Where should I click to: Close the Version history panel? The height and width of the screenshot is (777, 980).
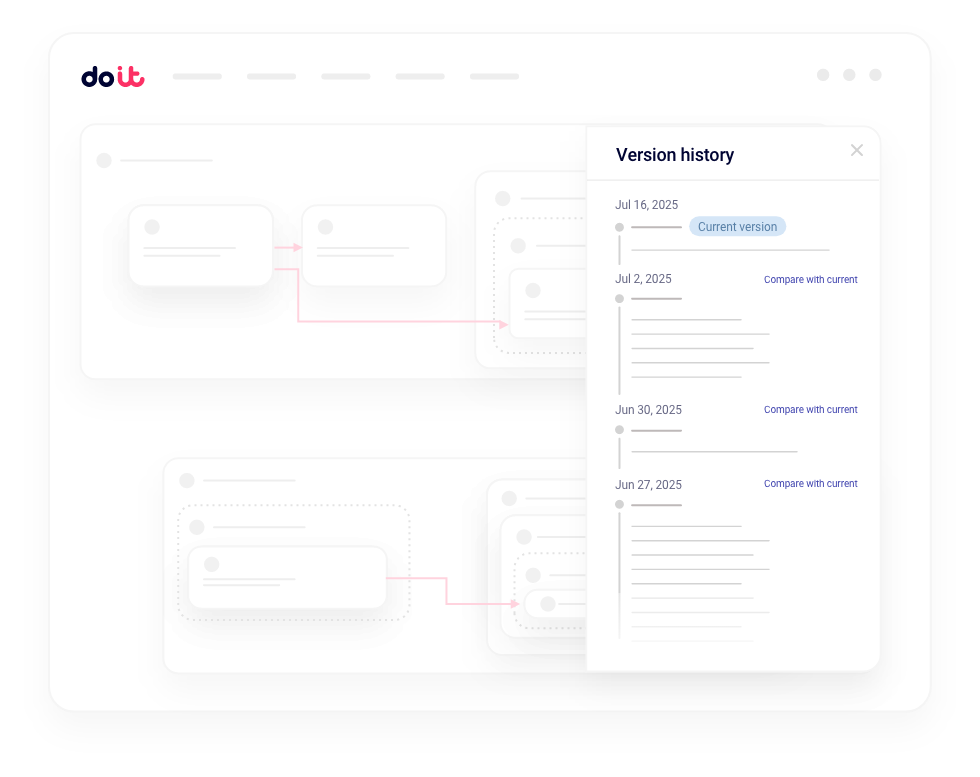tap(856, 150)
